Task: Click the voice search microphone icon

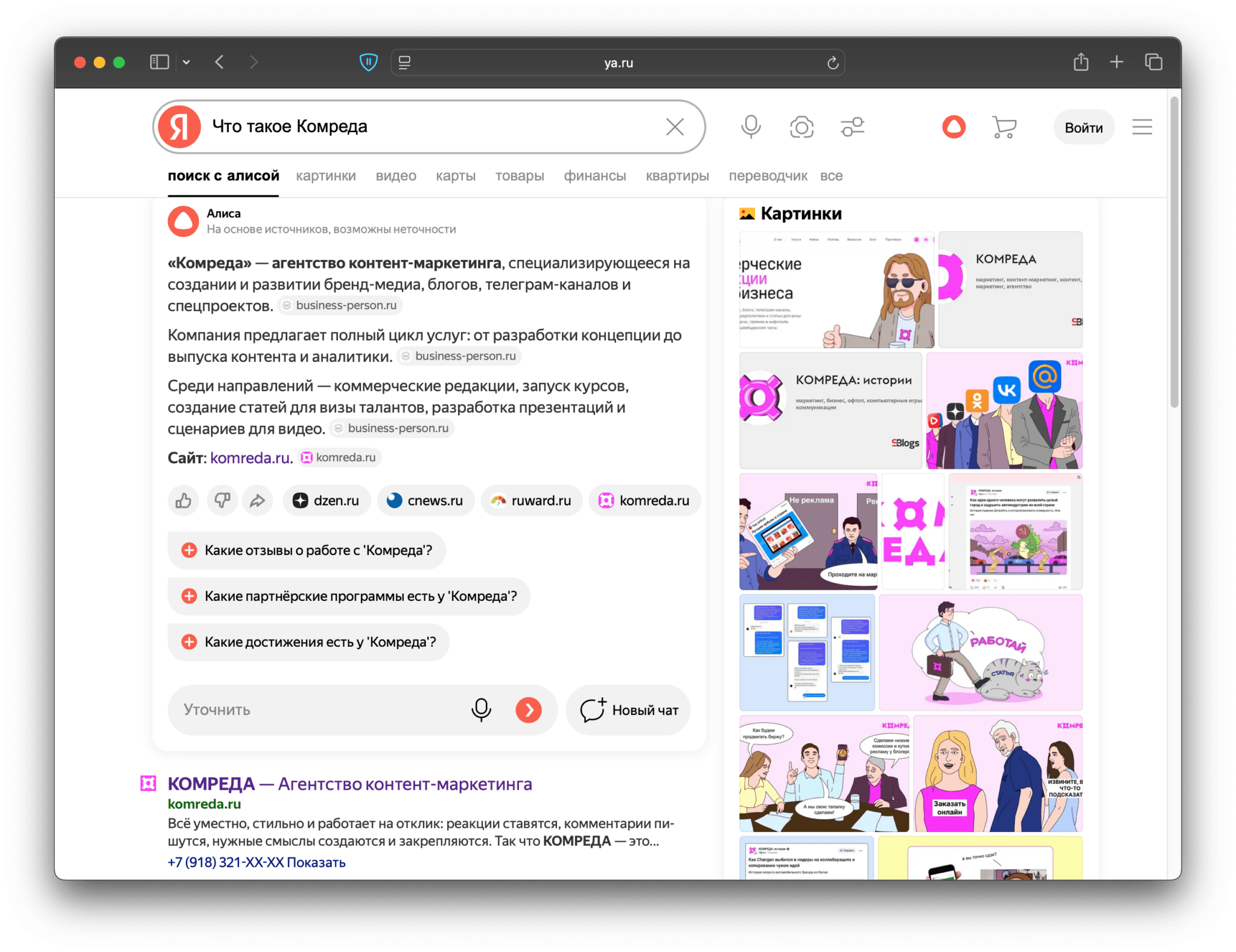Action: pyautogui.click(x=751, y=127)
